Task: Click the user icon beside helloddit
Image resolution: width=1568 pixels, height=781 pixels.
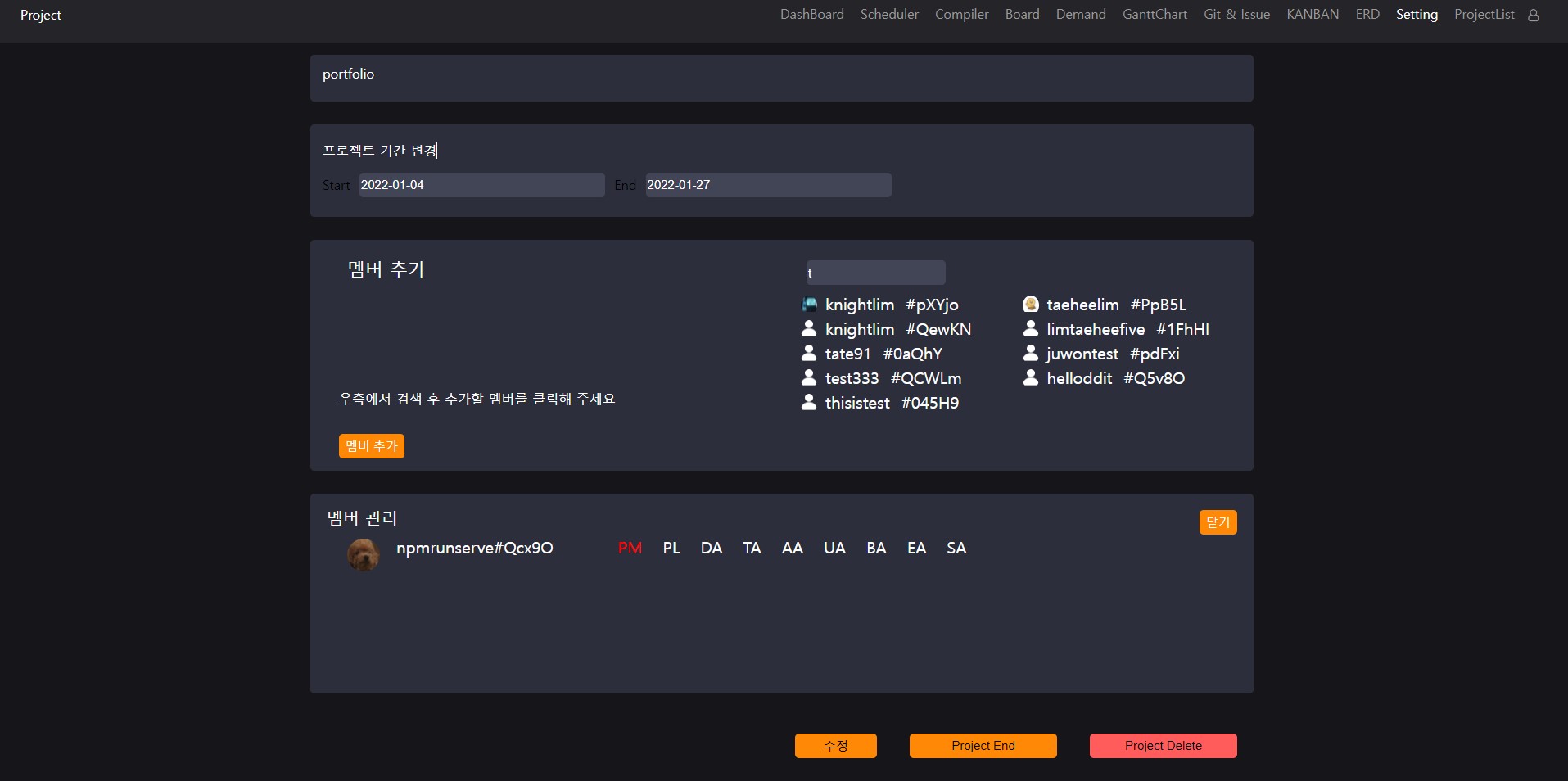Action: (x=1031, y=377)
